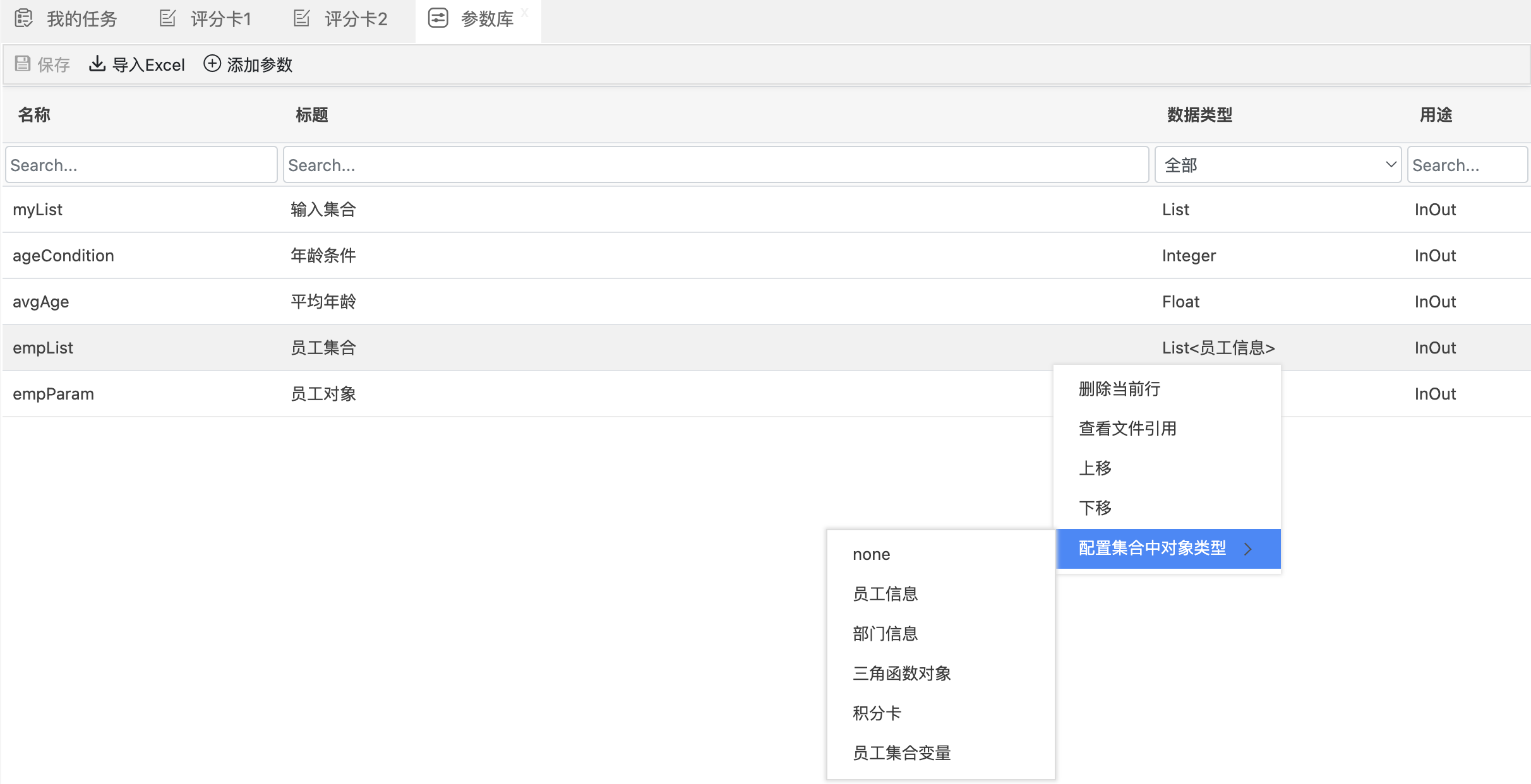Click the add parameter plus icon
Viewport: 1531px width, 784px height.
pos(212,64)
